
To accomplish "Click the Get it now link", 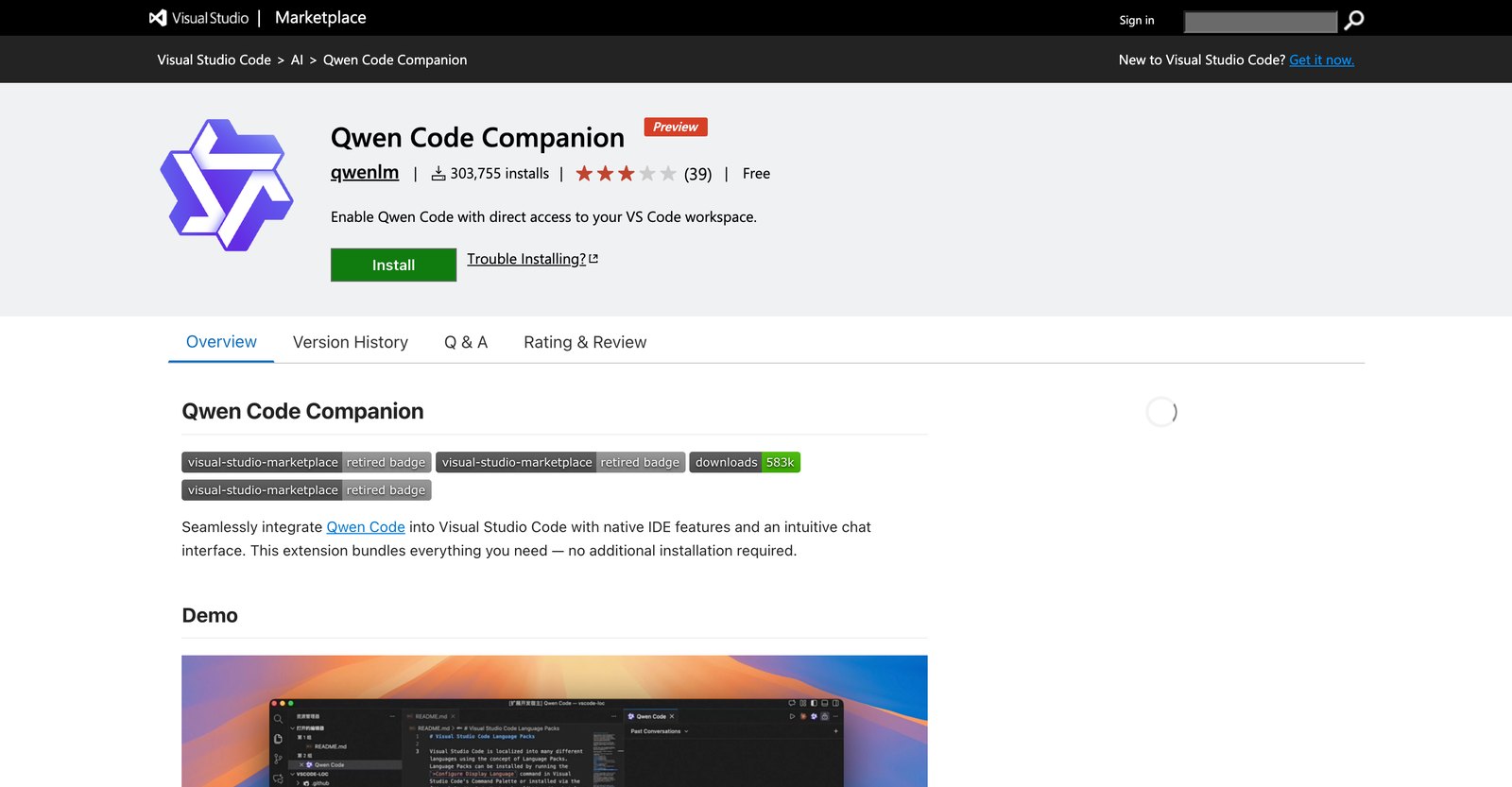I will 1322,60.
